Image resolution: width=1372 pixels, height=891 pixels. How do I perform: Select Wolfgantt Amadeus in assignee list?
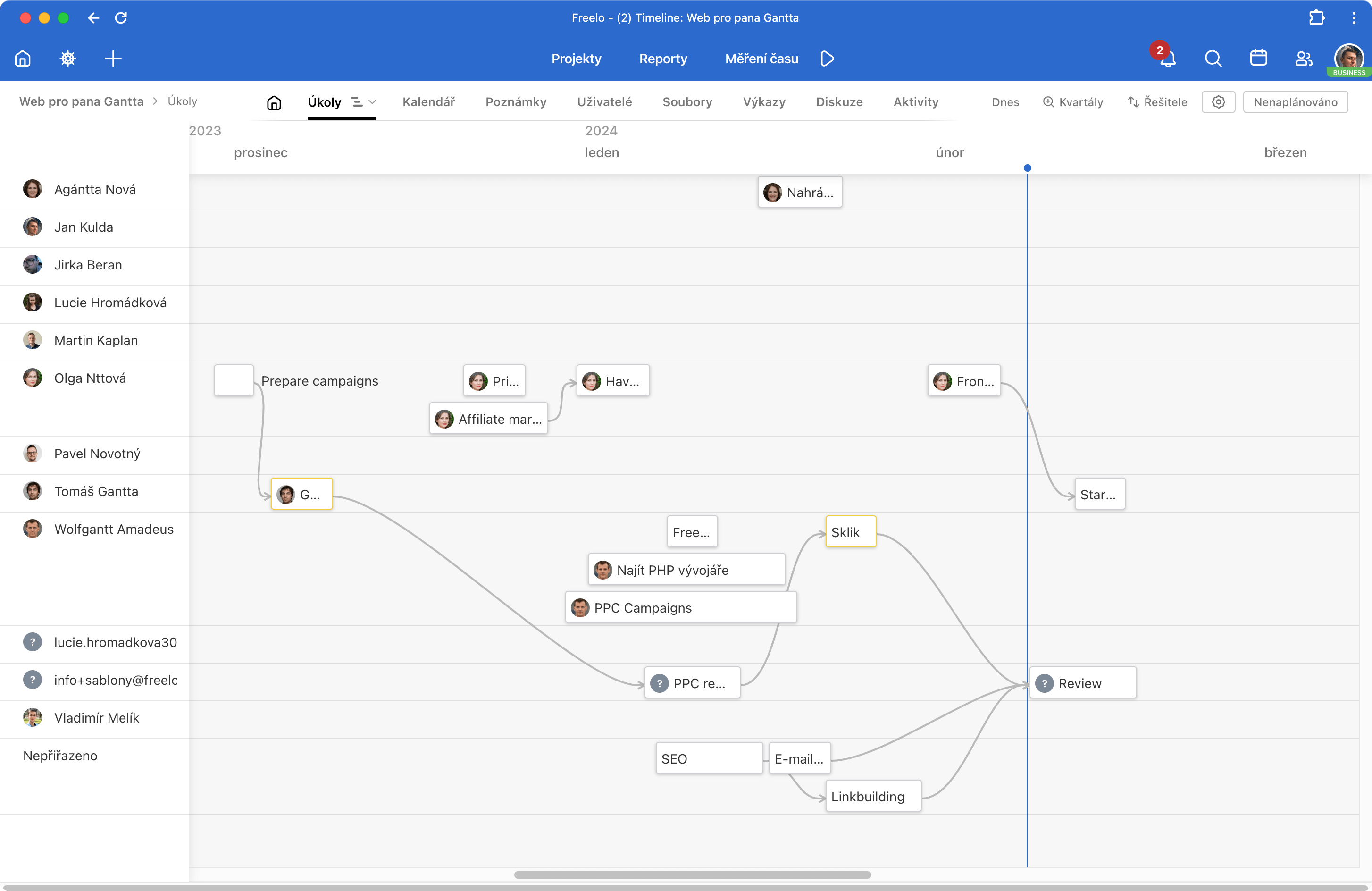tap(114, 529)
